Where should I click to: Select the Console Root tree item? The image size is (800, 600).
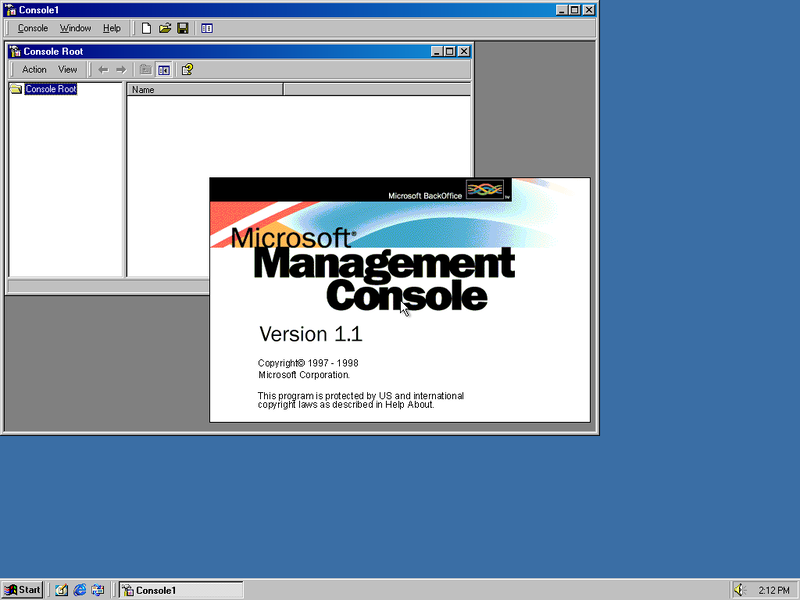[48, 88]
